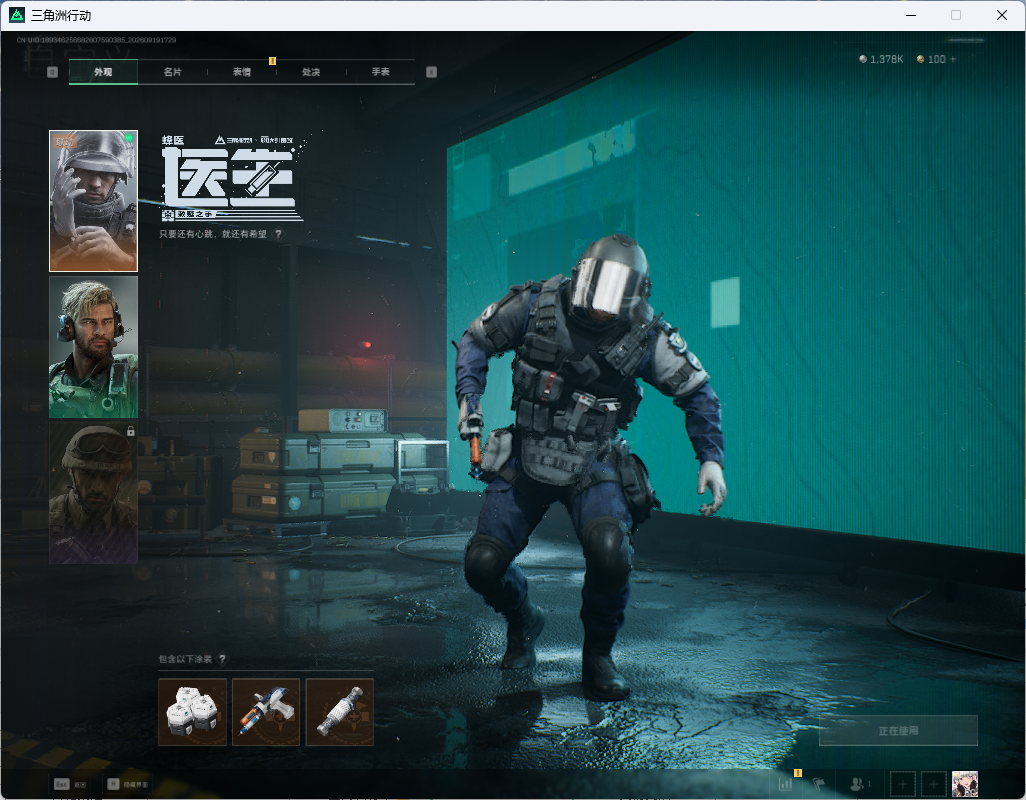This screenshot has height=800, width=1026.
Task: Maximize the 三角洲行动 window
Action: 956,15
